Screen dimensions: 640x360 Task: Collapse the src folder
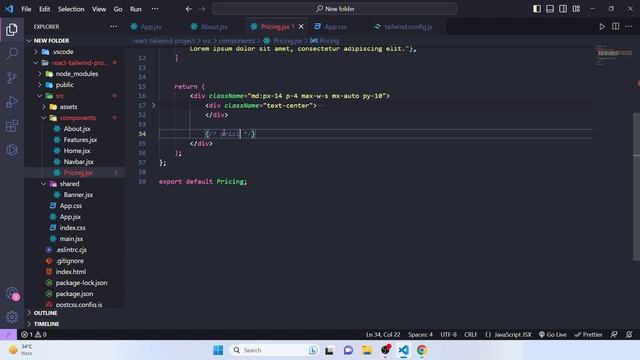coord(60,96)
